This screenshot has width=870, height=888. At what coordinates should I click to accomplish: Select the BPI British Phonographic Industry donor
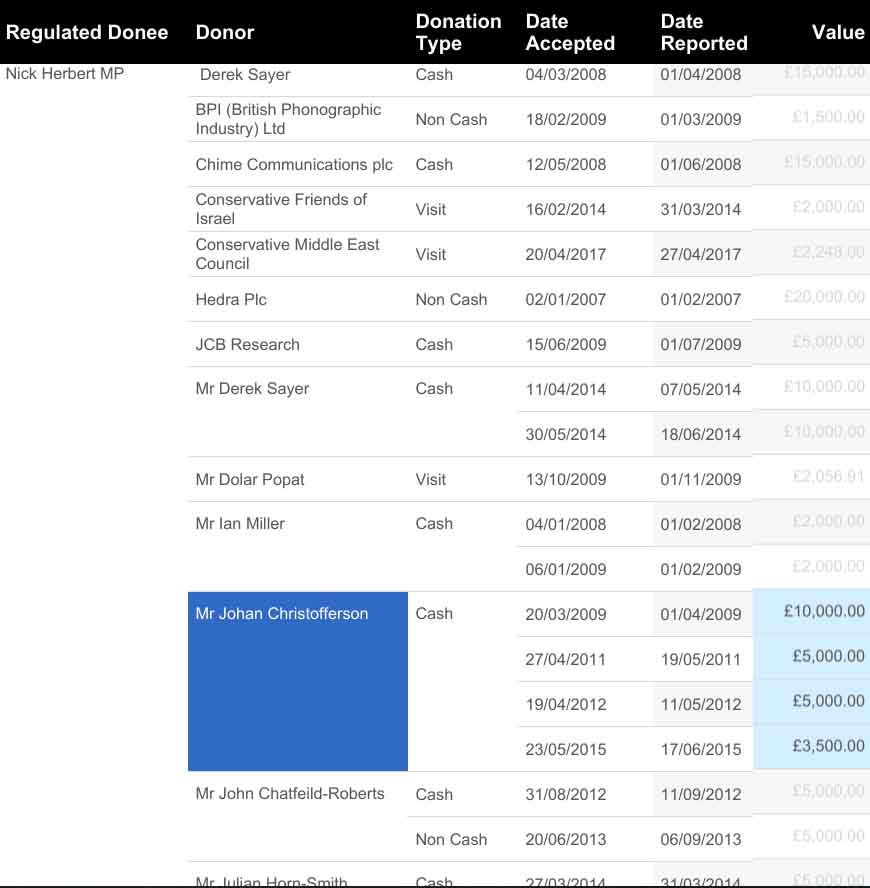[288, 119]
